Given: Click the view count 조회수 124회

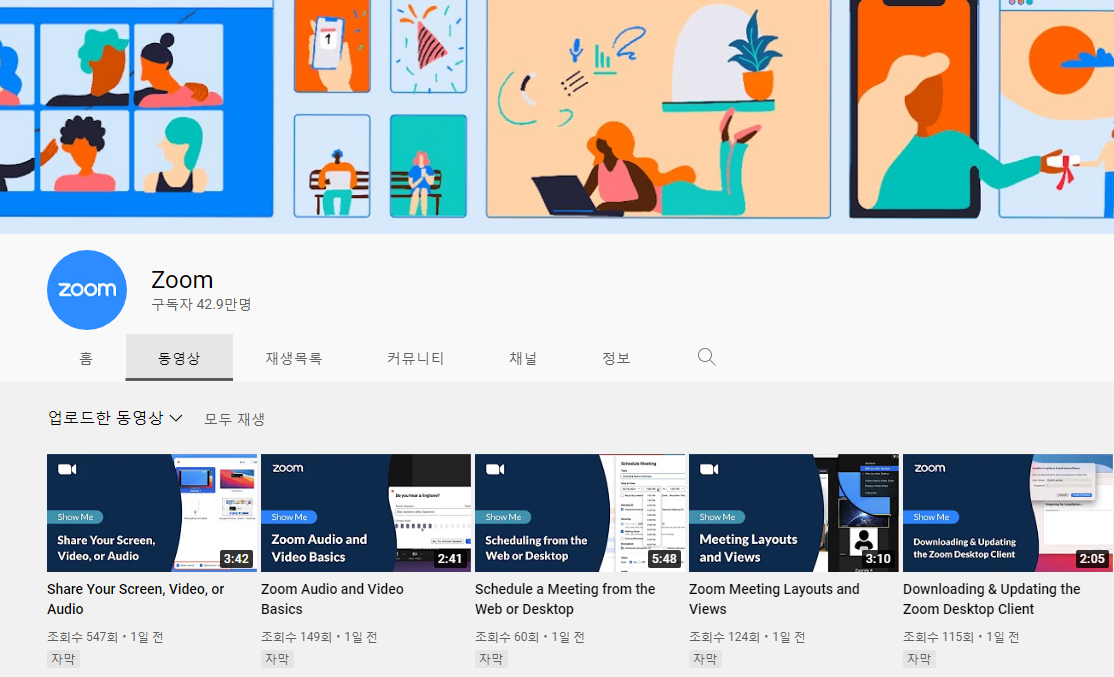Looking at the screenshot, I should 725,637.
